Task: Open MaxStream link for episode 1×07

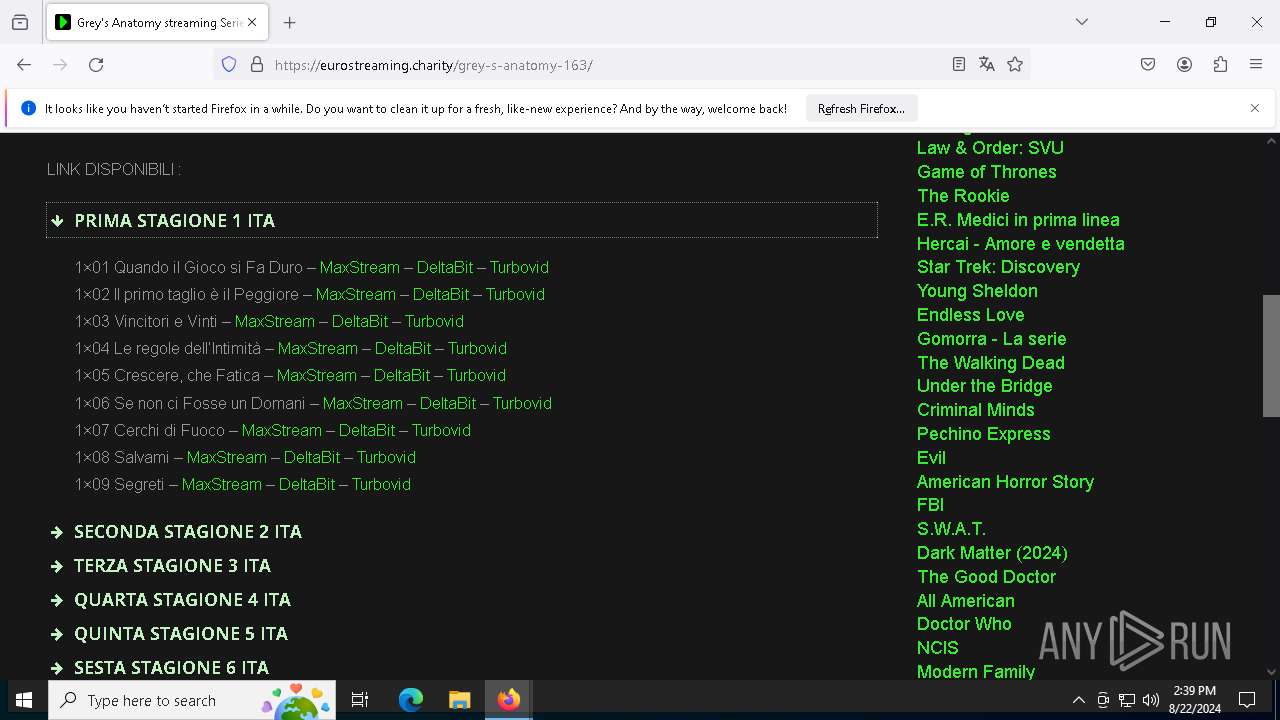Action: (x=282, y=430)
